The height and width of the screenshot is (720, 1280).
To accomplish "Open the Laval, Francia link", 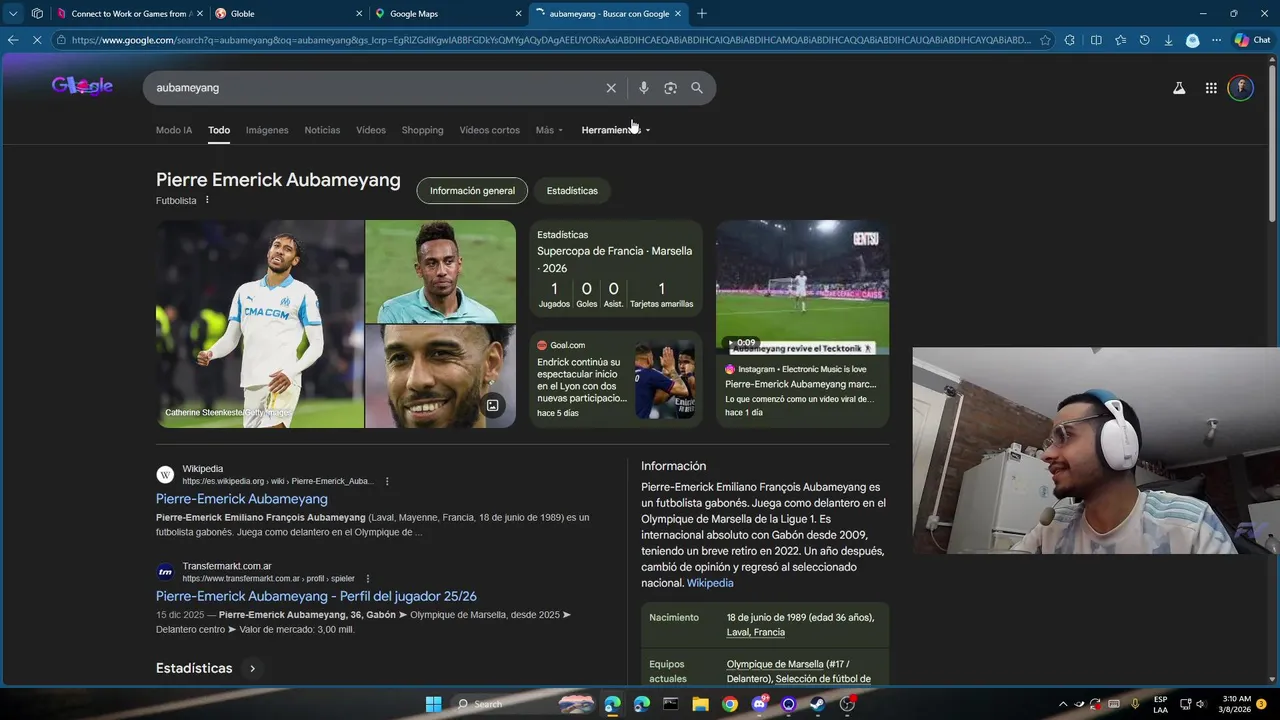I will click(x=755, y=632).
